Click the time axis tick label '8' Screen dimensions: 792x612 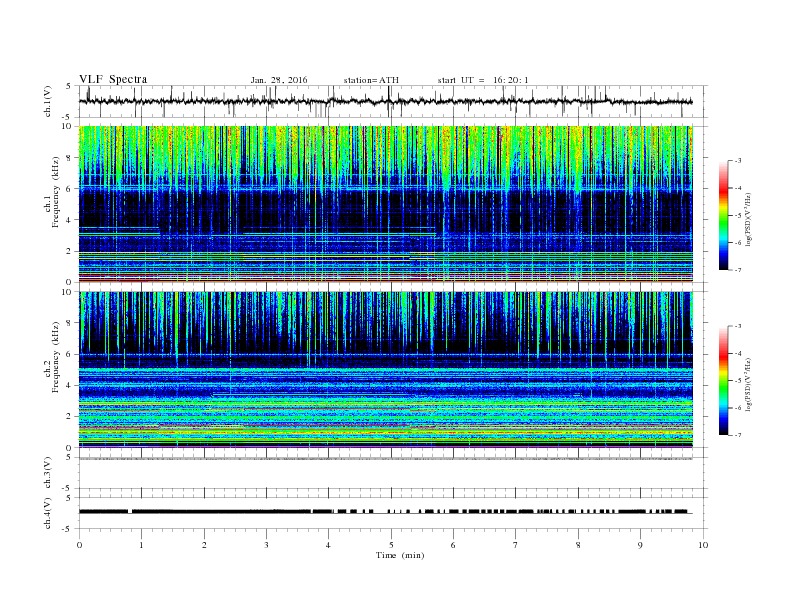click(x=578, y=545)
